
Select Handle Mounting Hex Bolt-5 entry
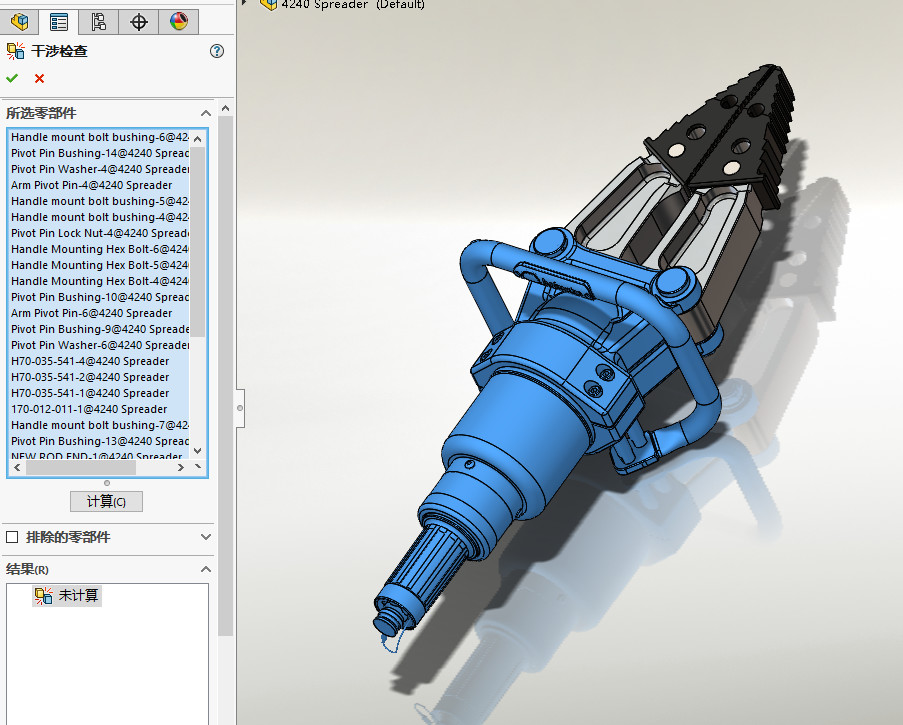(100, 265)
